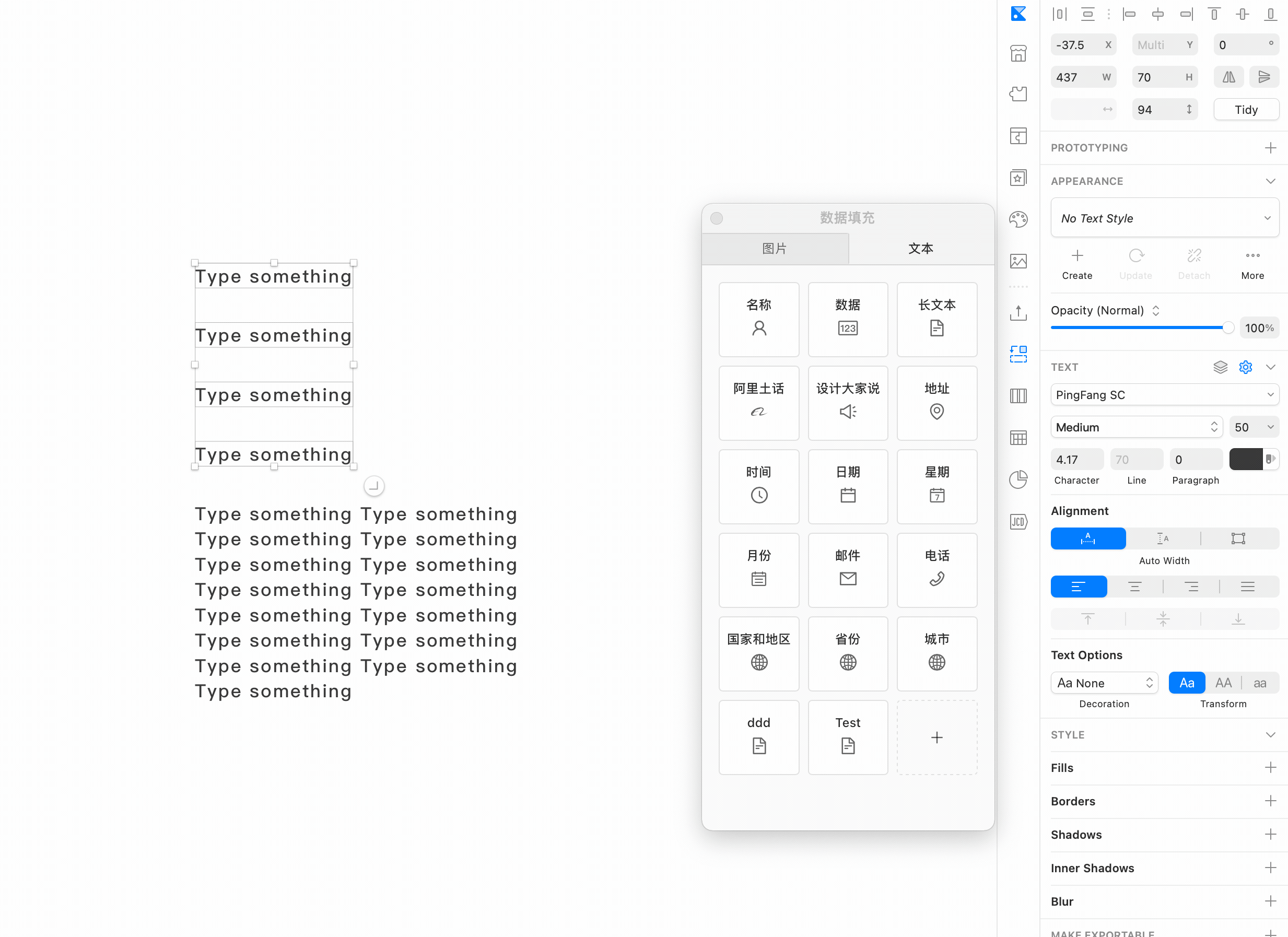Switch to the 图片 tab
Image resolution: width=1288 pixels, height=937 pixels.
click(775, 248)
